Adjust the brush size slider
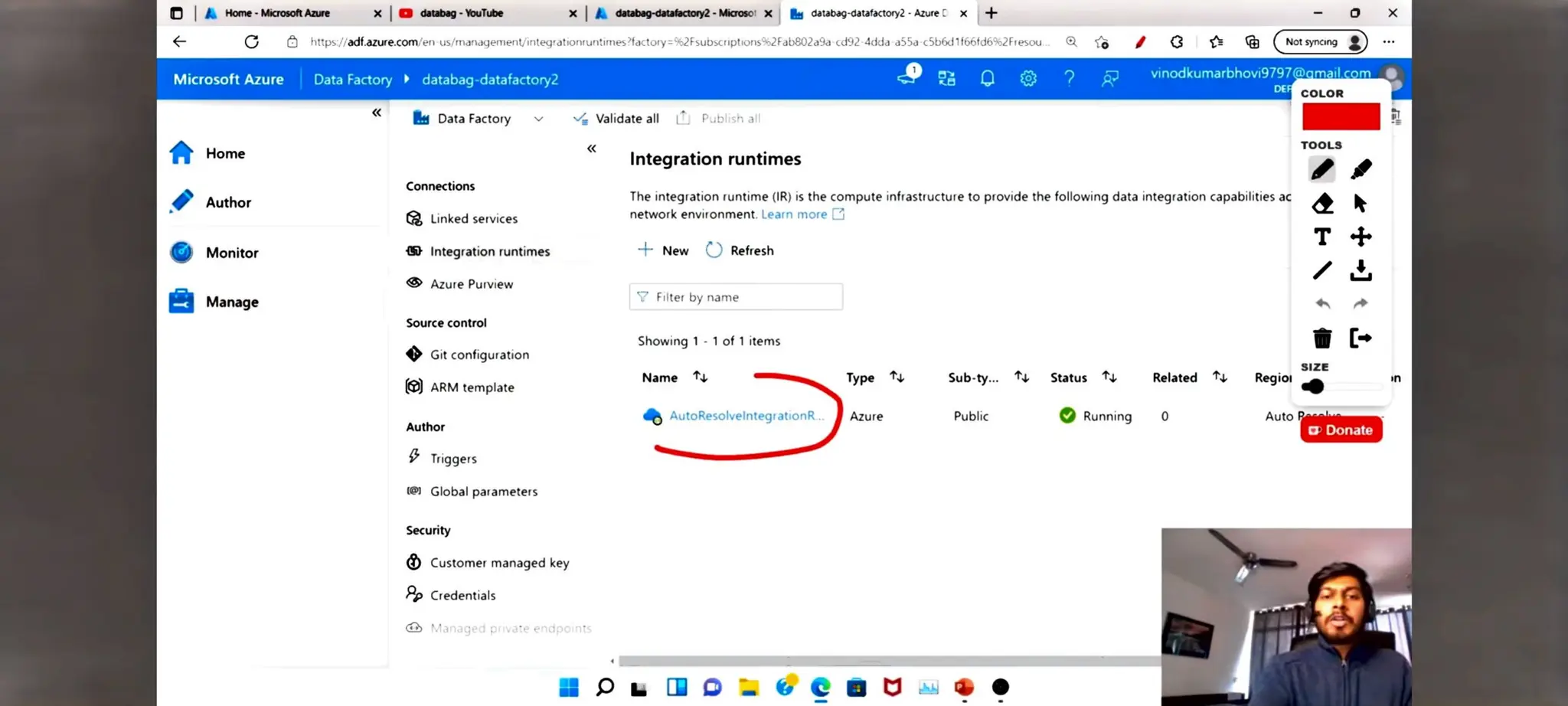 click(x=1341, y=387)
